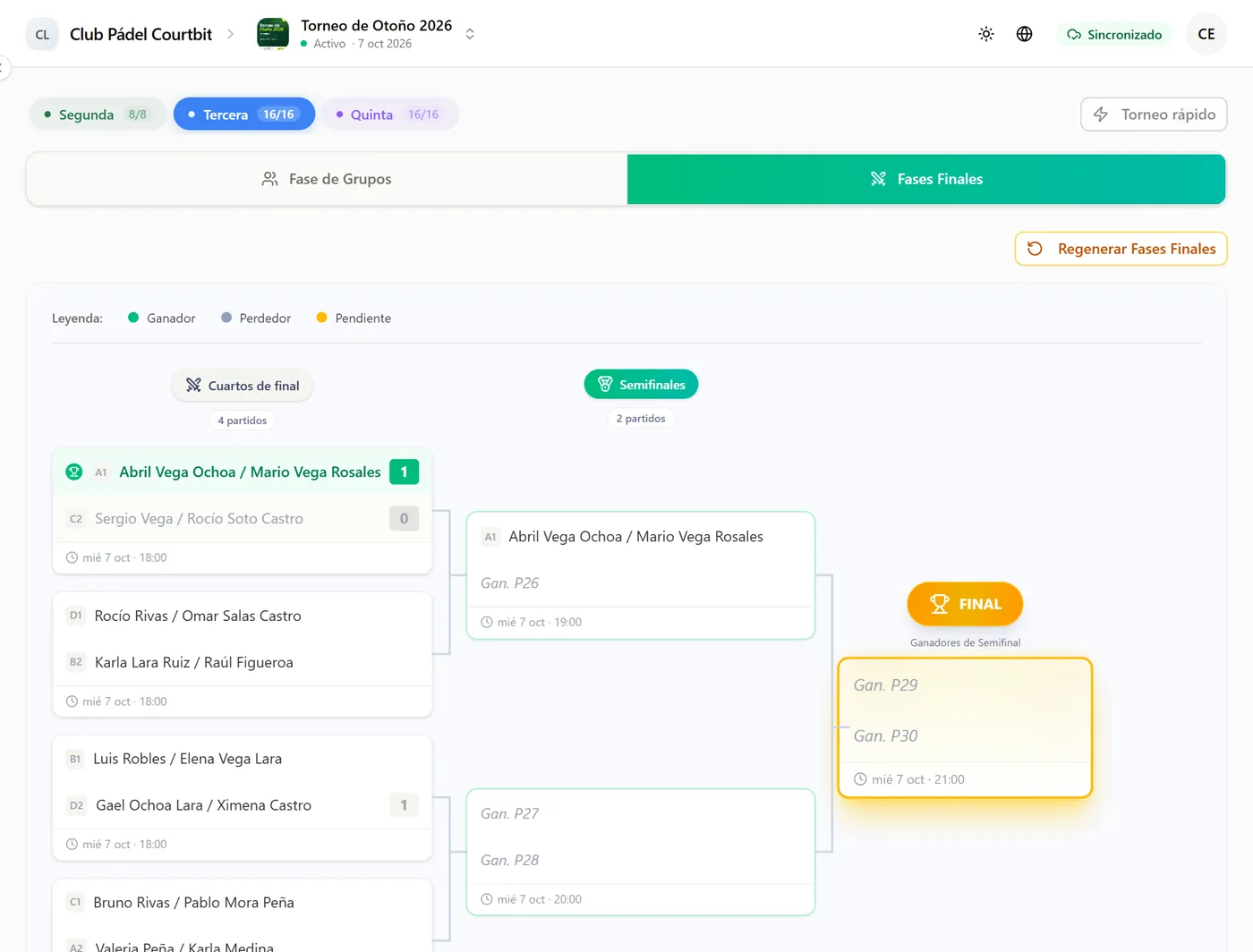Select the Segunda 8/8 category tab
1253x952 pixels.
click(98, 115)
